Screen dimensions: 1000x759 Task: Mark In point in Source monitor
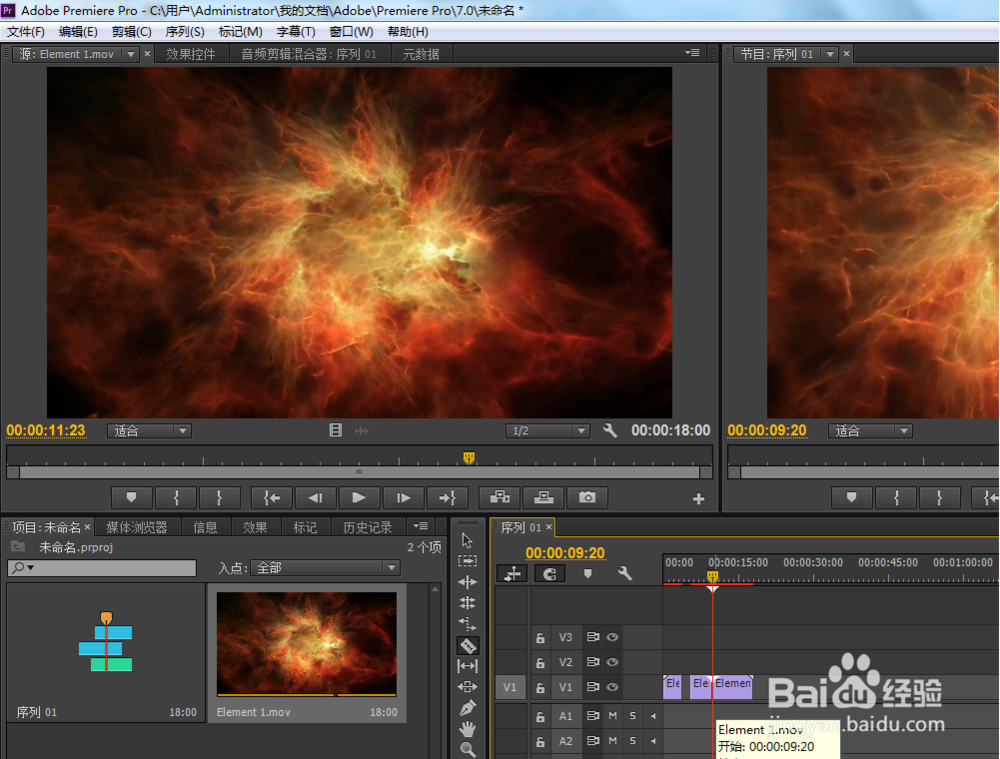(x=176, y=497)
